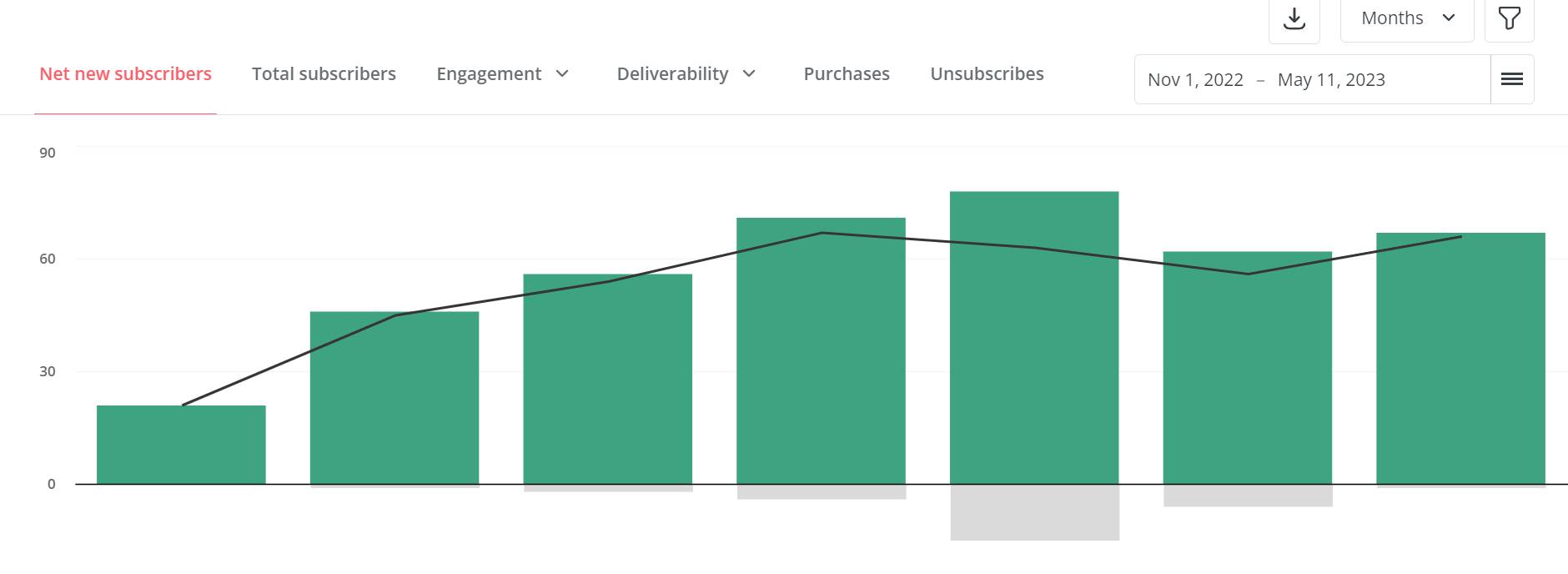Select the tallest green bar in chart
This screenshot has width=1568, height=574.
pyautogui.click(x=1034, y=338)
